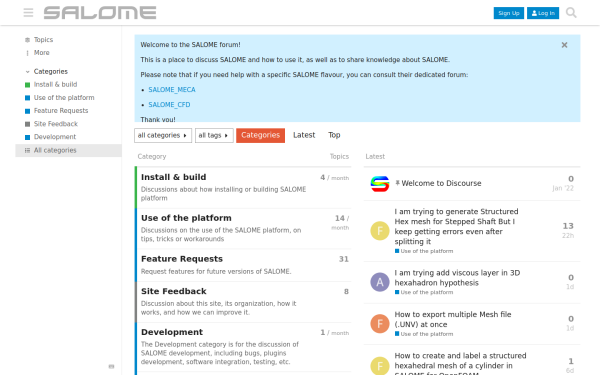This screenshot has width=600, height=375.
Task: Select All categories in sidebar
Action: pos(68,150)
